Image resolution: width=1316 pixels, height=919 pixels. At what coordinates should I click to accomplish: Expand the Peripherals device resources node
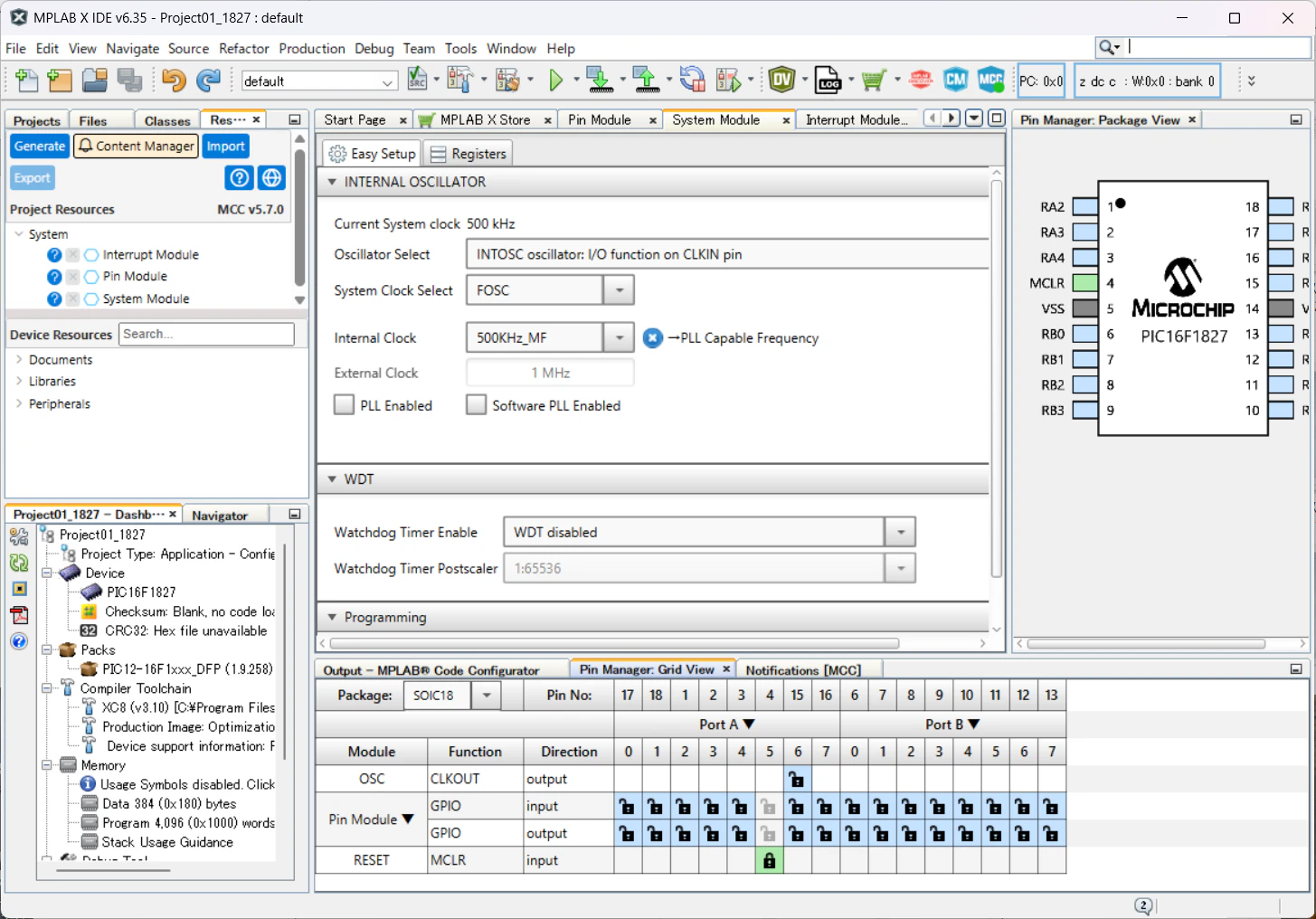pos(19,403)
